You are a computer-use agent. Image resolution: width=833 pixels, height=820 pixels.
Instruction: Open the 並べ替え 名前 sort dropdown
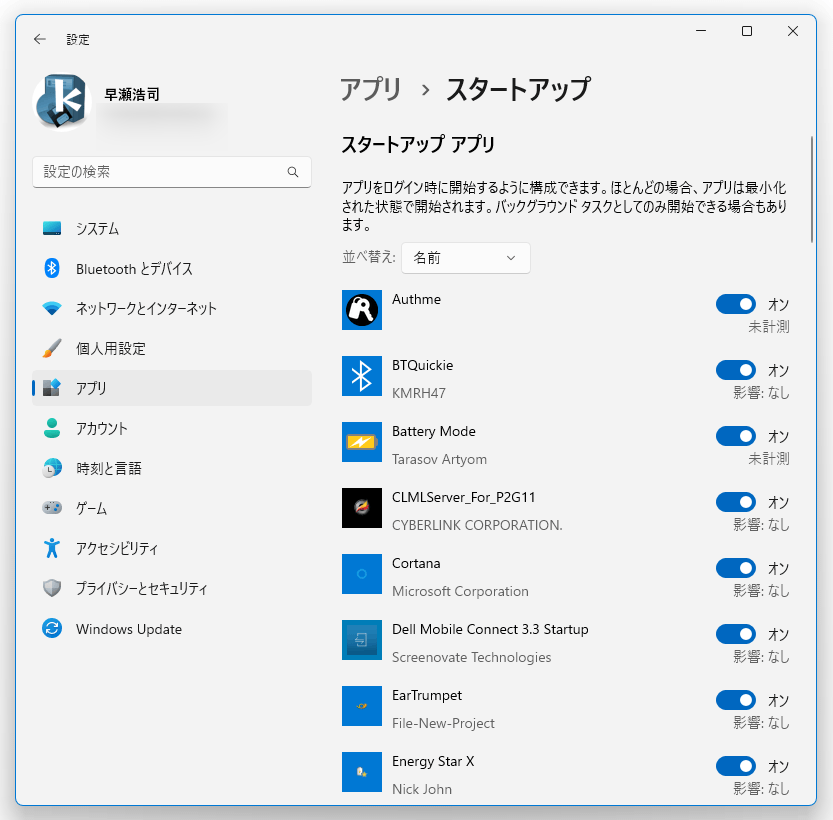click(x=465, y=258)
